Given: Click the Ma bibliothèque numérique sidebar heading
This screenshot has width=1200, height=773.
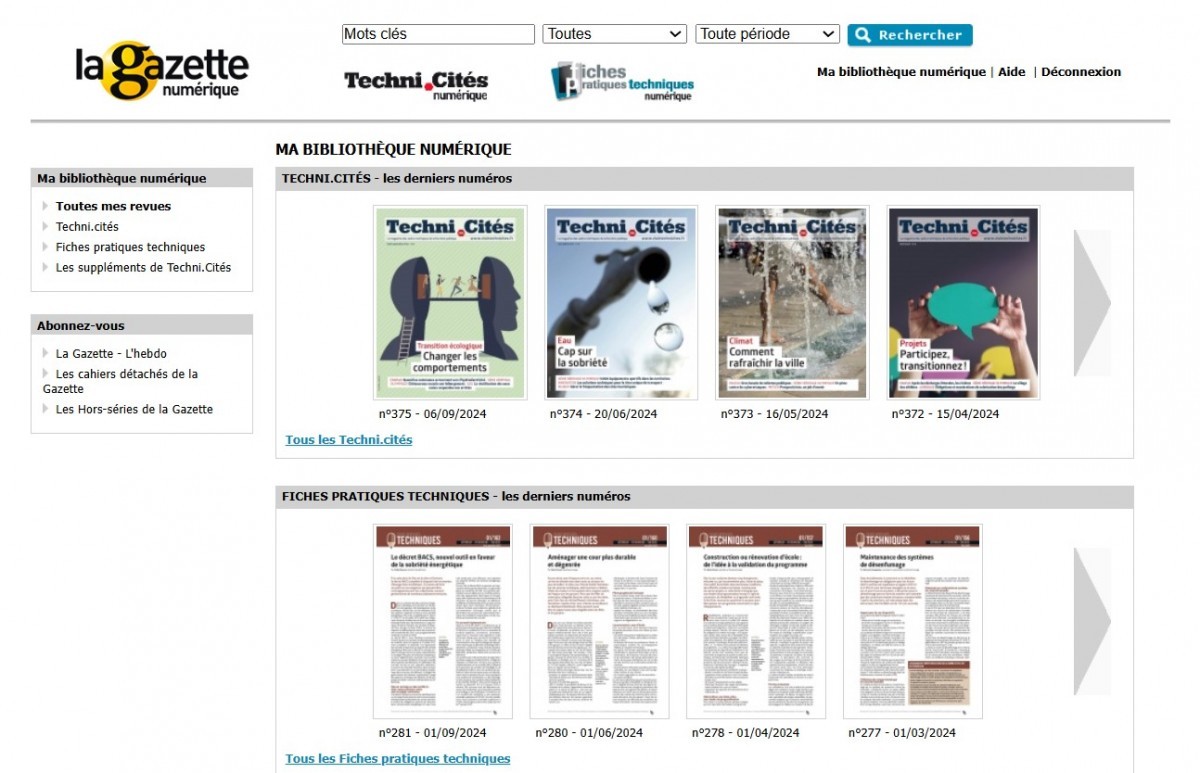Looking at the screenshot, I should (x=122, y=179).
